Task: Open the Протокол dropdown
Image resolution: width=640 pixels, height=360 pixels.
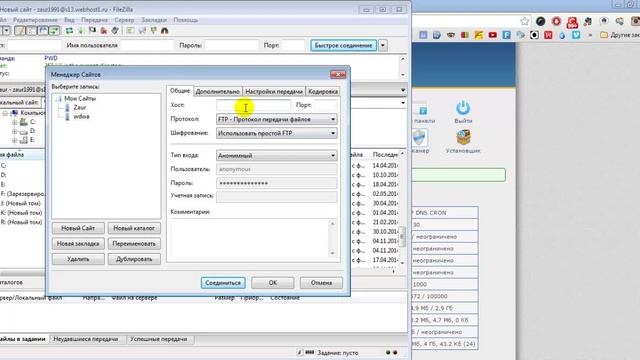Action: [x=276, y=119]
